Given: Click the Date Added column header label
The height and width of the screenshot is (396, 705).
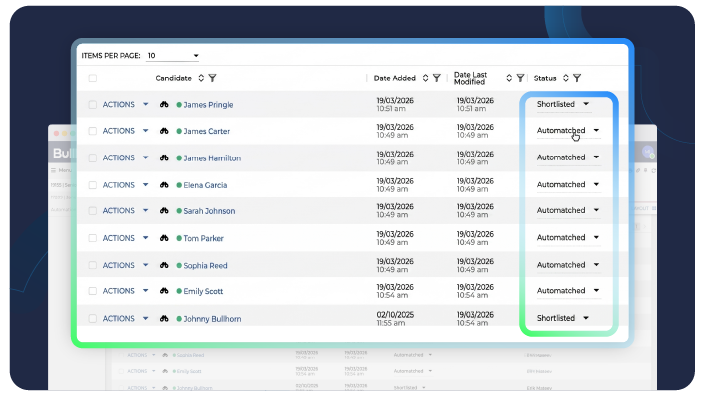Looking at the screenshot, I should pyautogui.click(x=395, y=78).
